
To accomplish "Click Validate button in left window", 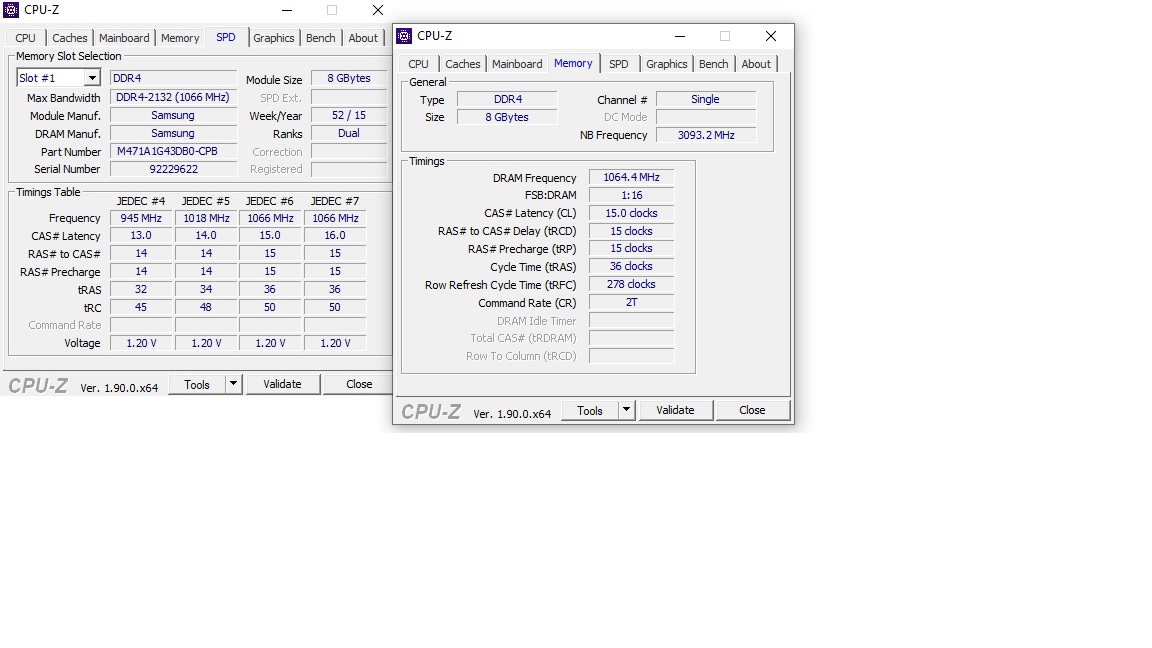I will tap(282, 384).
